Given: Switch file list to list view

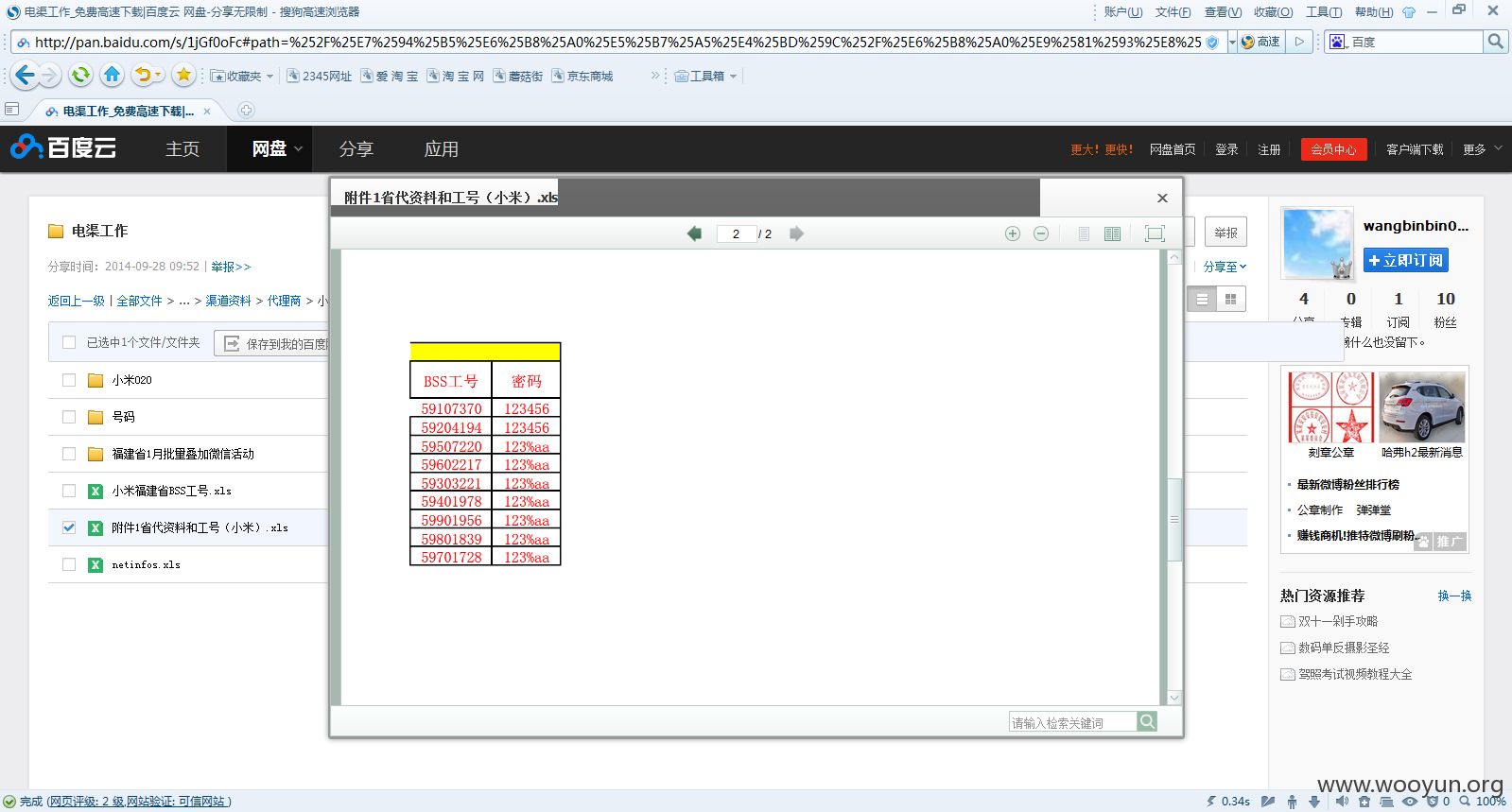Looking at the screenshot, I should point(1202,299).
